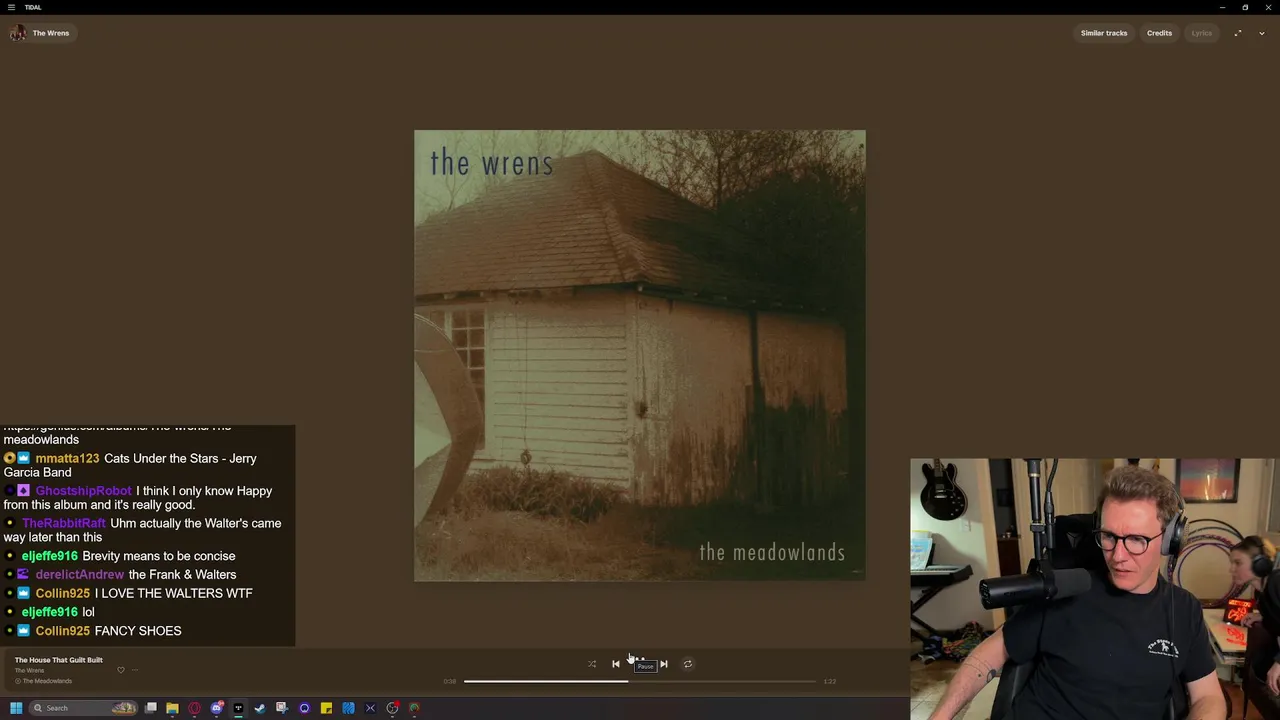The image size is (1280, 720).
Task: Open the Credits tab
Action: click(1159, 33)
